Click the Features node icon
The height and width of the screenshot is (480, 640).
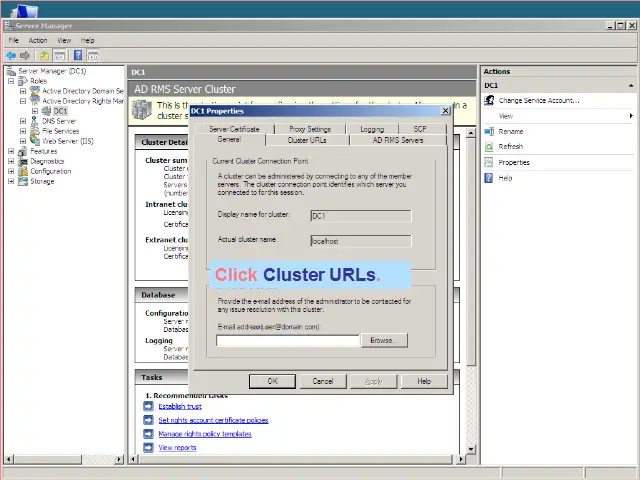(23, 151)
